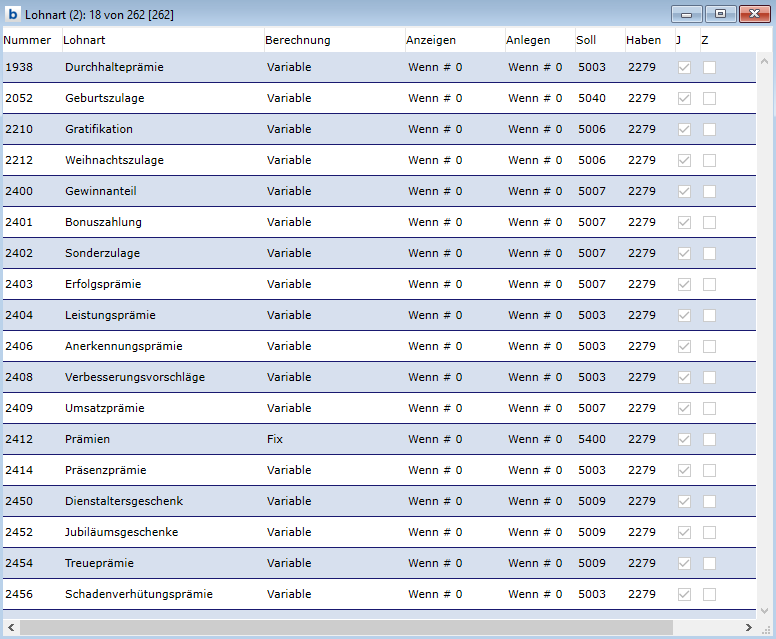Select the Gratifikation row
The image size is (776, 639).
click(99, 129)
